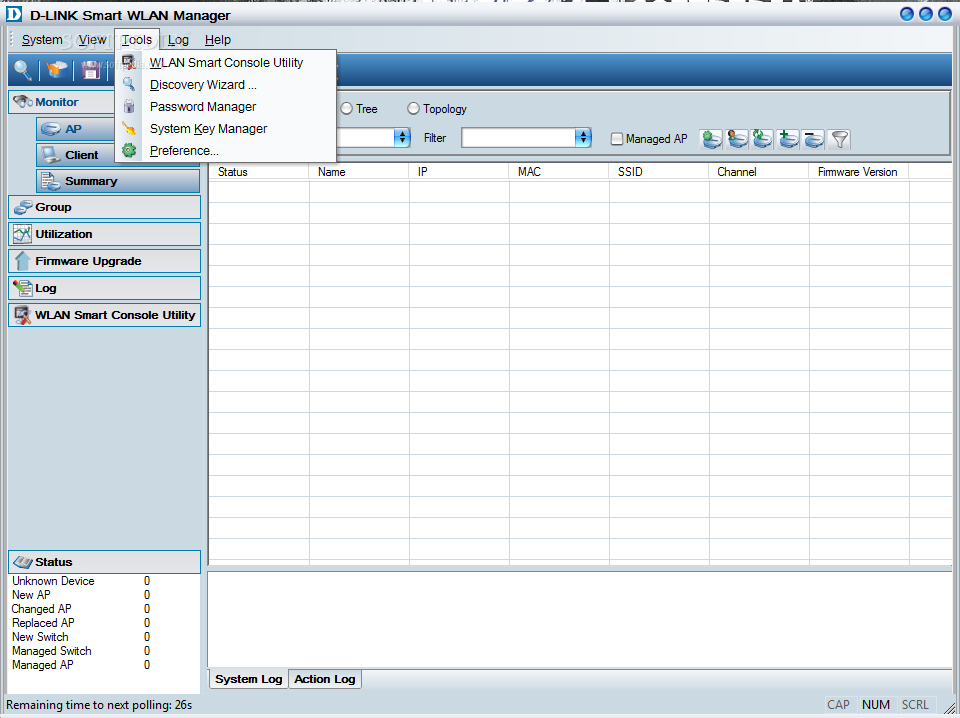Image resolution: width=960 pixels, height=718 pixels.
Task: Sort by the Firmware Version column header
Action: pyautogui.click(x=858, y=172)
